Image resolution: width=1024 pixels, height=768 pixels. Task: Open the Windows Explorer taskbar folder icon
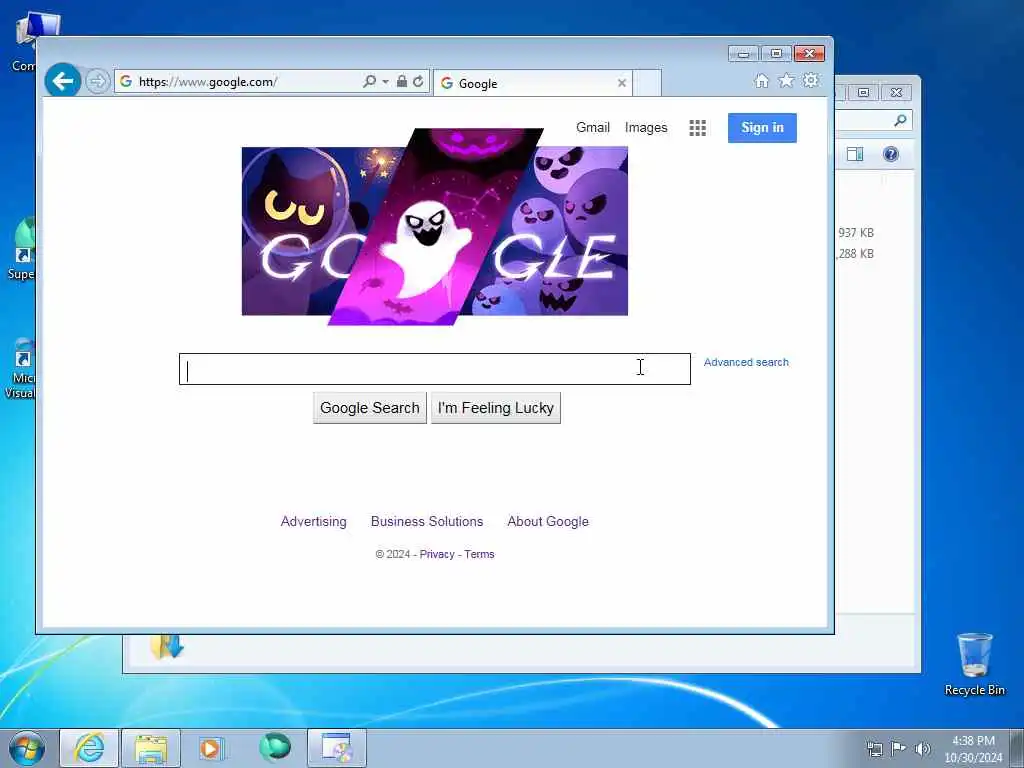click(151, 748)
